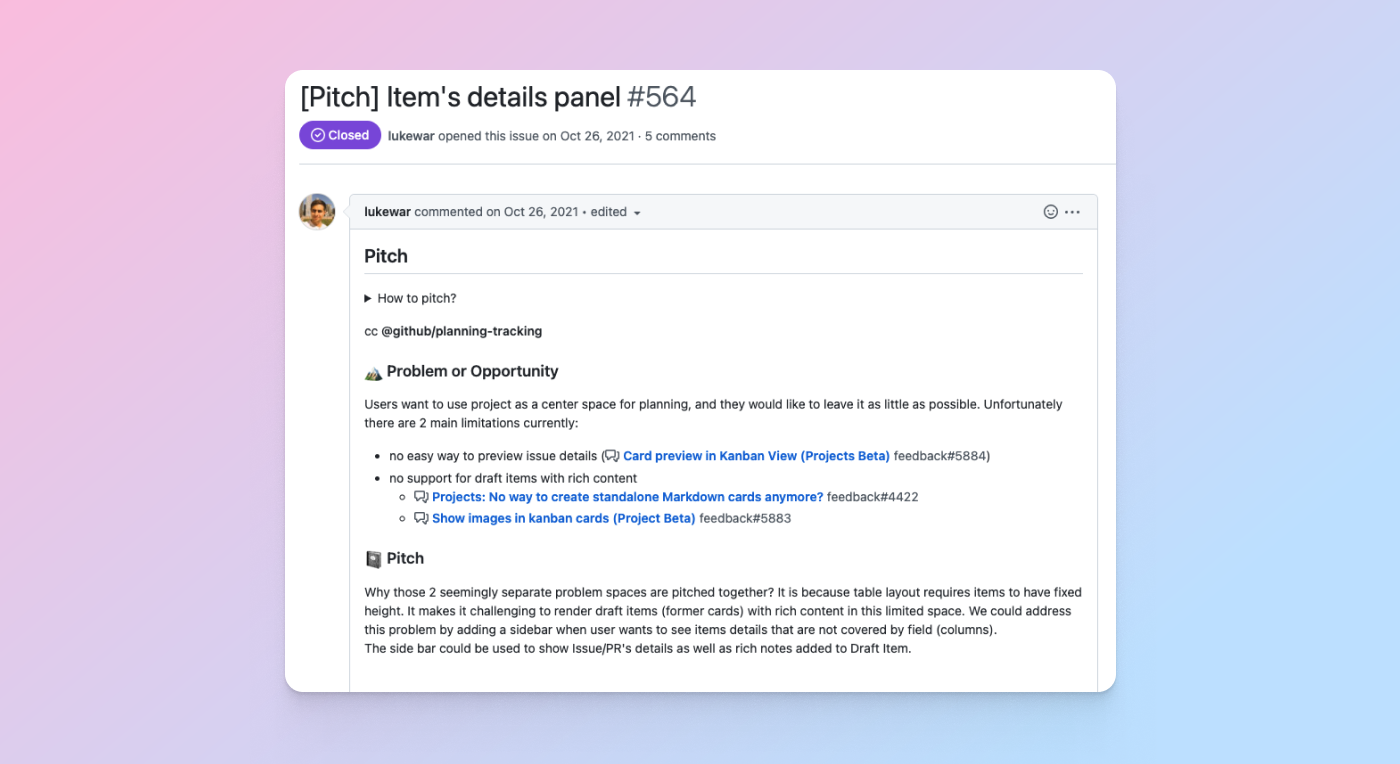Add an emoji reaction to the comment

pyautogui.click(x=1050, y=212)
